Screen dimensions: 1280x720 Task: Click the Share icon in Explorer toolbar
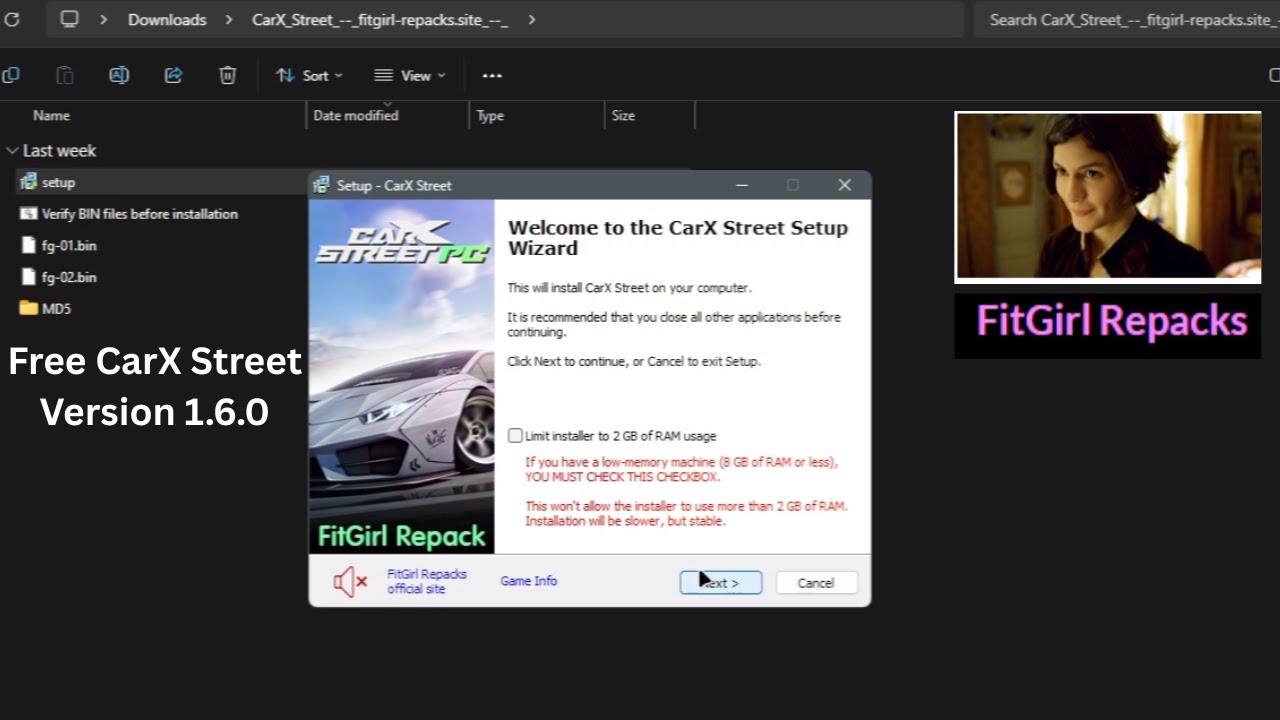point(173,75)
